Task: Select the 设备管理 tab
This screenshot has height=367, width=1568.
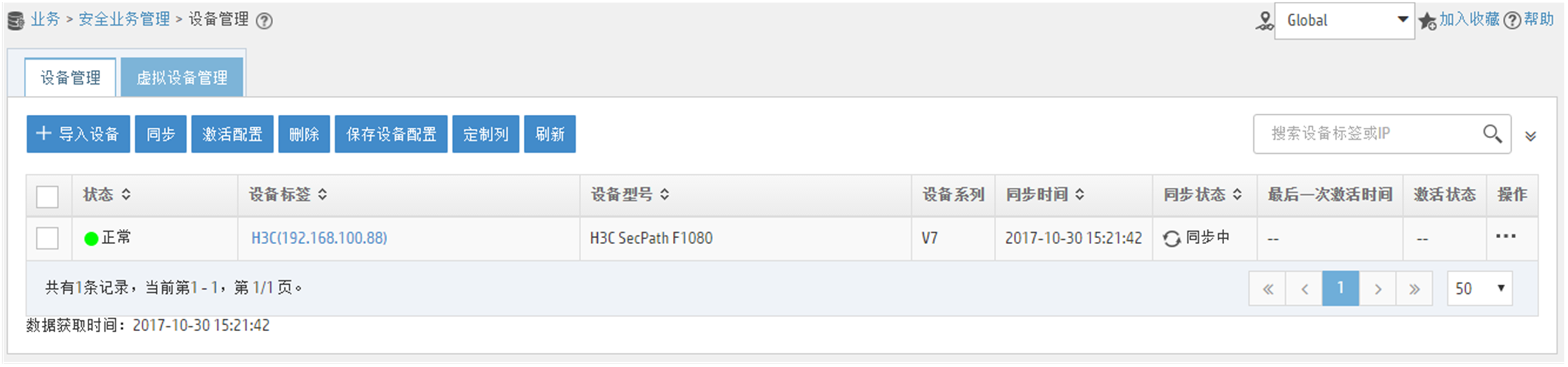Action: pos(71,78)
